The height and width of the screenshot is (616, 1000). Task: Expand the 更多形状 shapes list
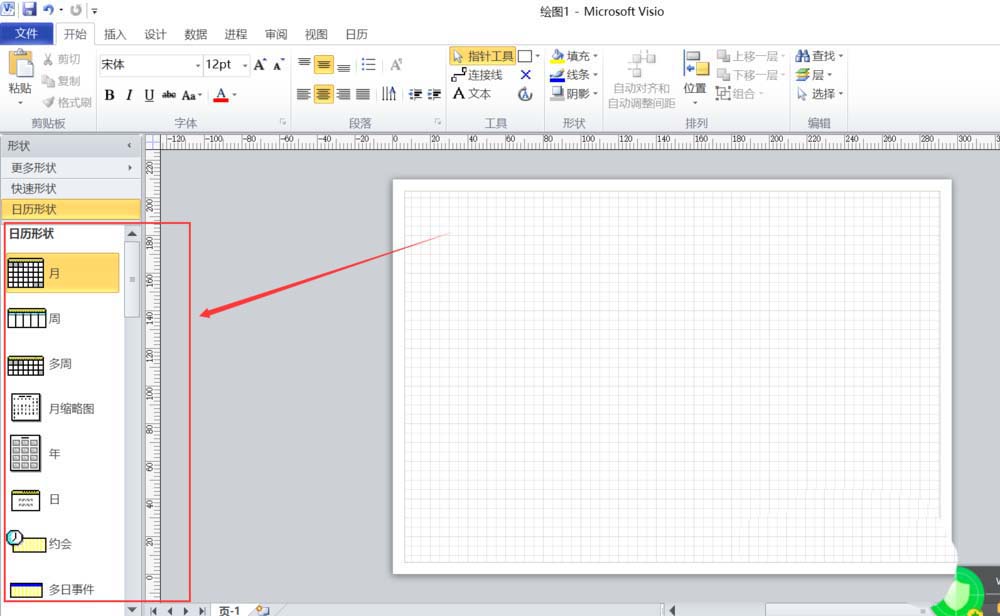[40, 168]
